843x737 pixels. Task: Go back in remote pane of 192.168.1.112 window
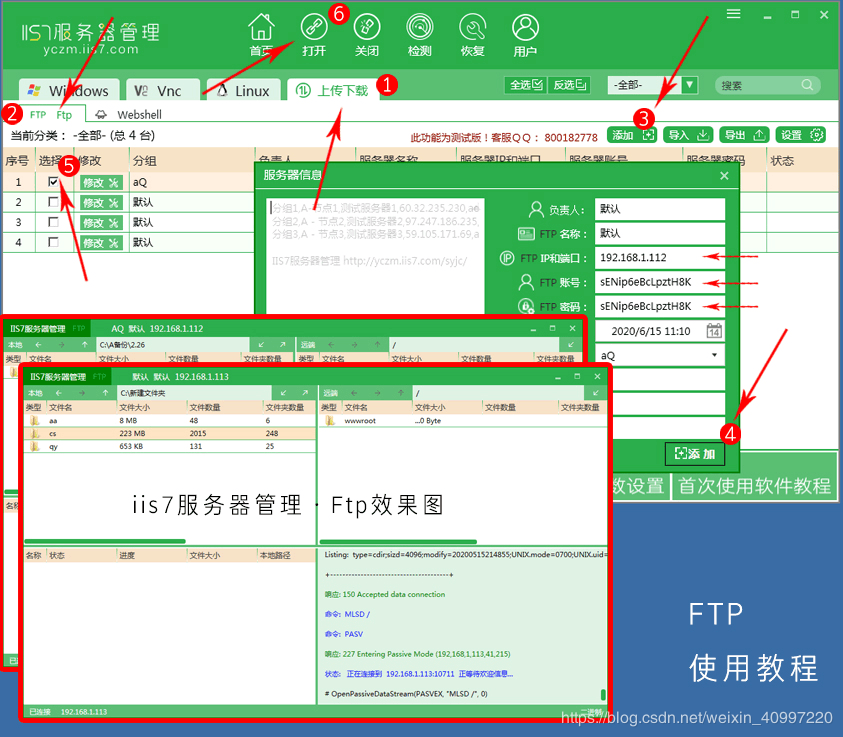tap(331, 345)
